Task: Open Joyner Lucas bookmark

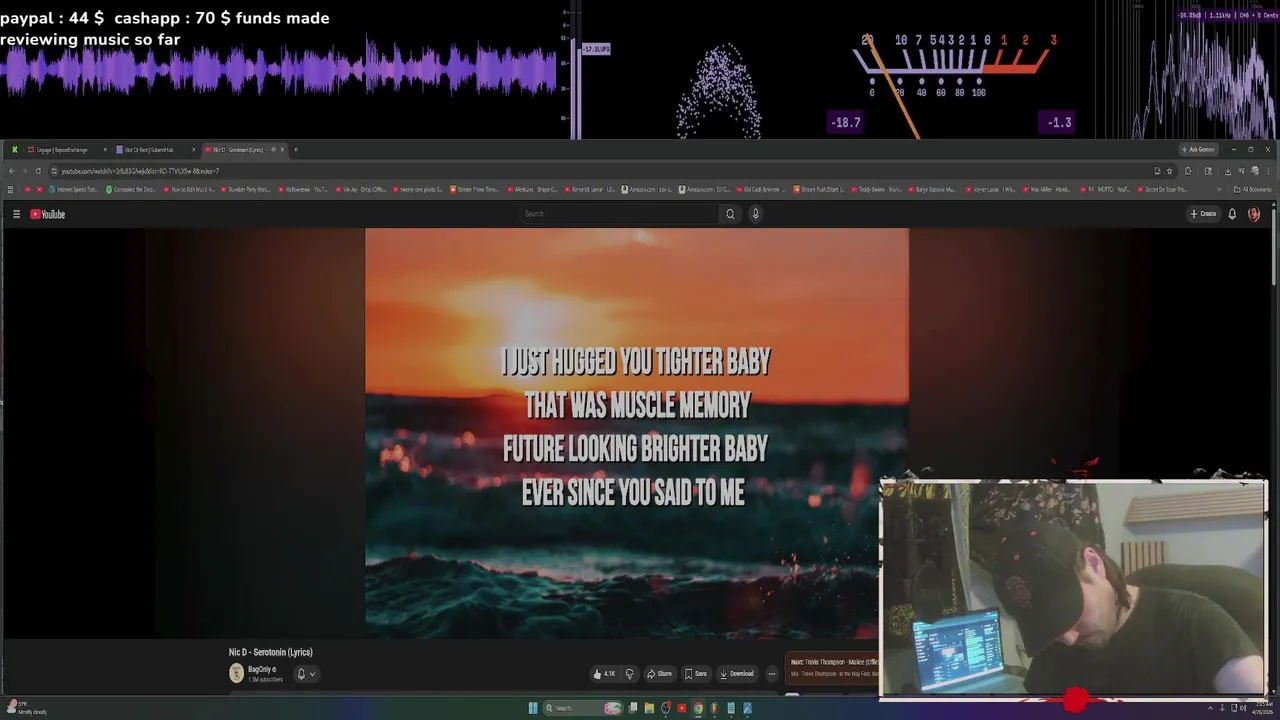Action: click(990, 189)
